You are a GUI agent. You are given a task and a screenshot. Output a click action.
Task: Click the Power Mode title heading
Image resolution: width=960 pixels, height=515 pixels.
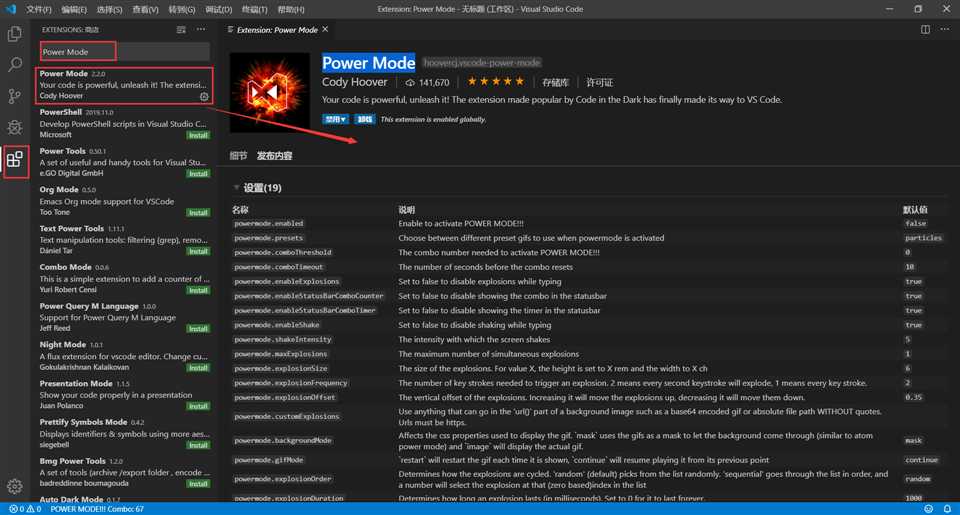369,62
